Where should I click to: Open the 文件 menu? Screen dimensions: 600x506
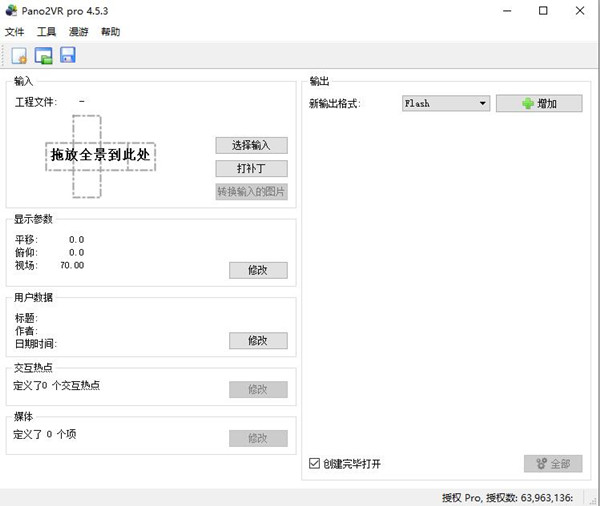tap(15, 32)
